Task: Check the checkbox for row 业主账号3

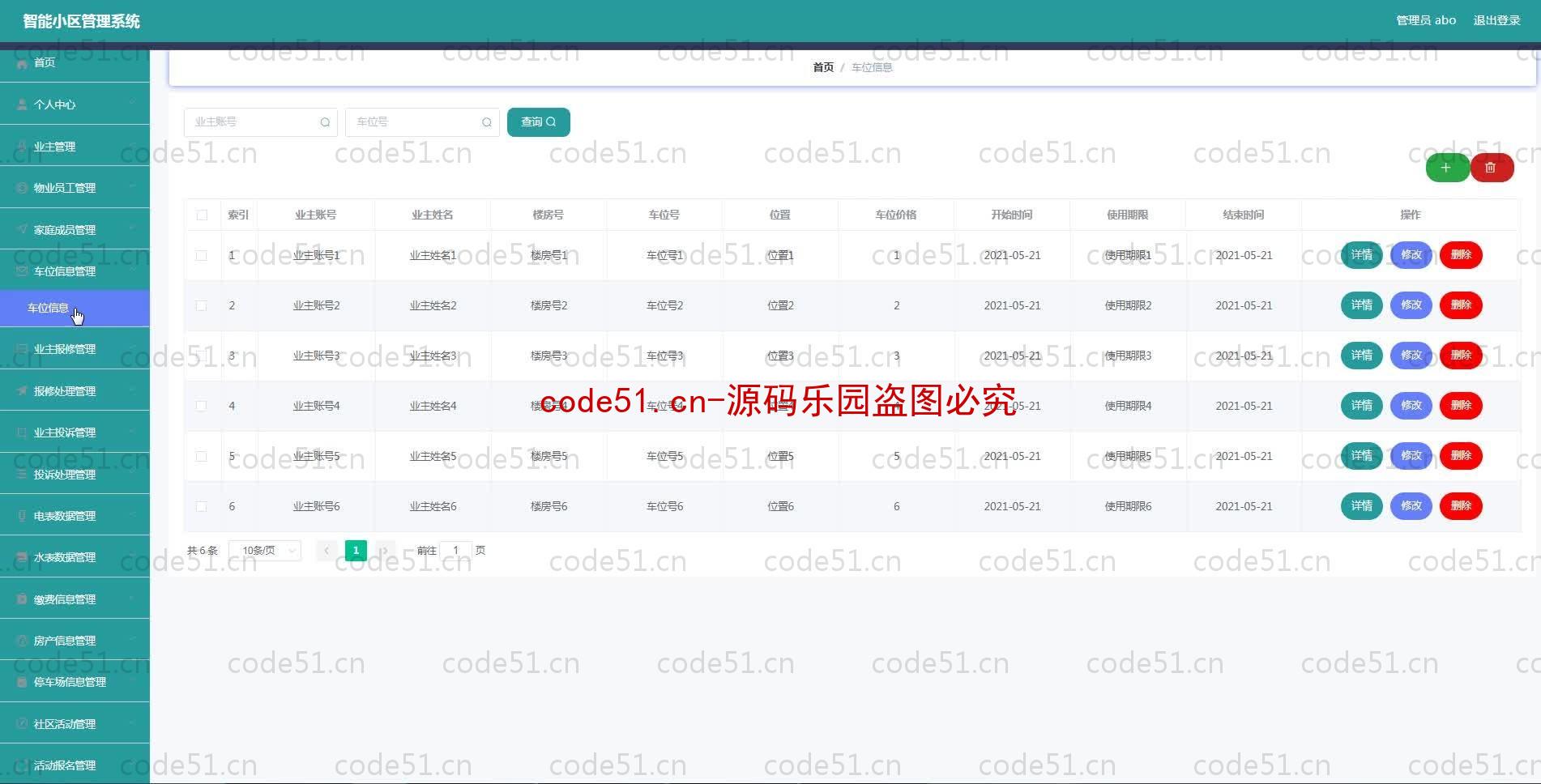Action: click(202, 356)
